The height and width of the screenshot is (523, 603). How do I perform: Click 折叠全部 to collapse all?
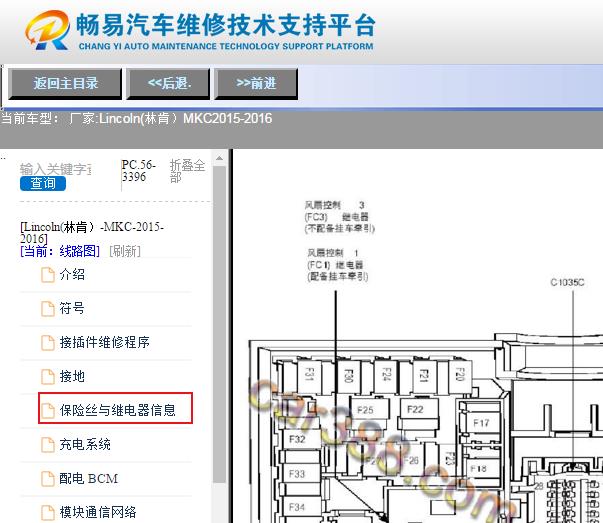[x=187, y=171]
